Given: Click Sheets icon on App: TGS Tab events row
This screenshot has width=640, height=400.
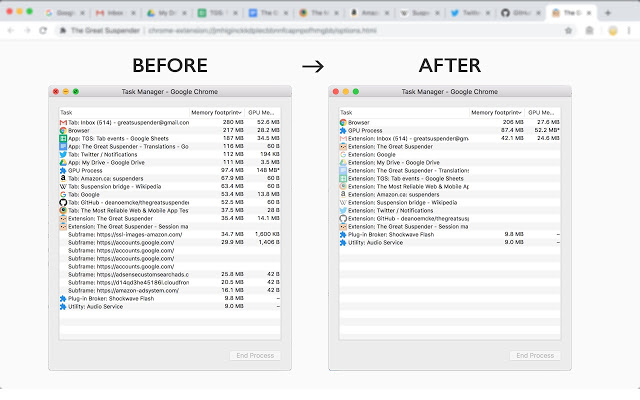Looking at the screenshot, I should [x=63, y=138].
